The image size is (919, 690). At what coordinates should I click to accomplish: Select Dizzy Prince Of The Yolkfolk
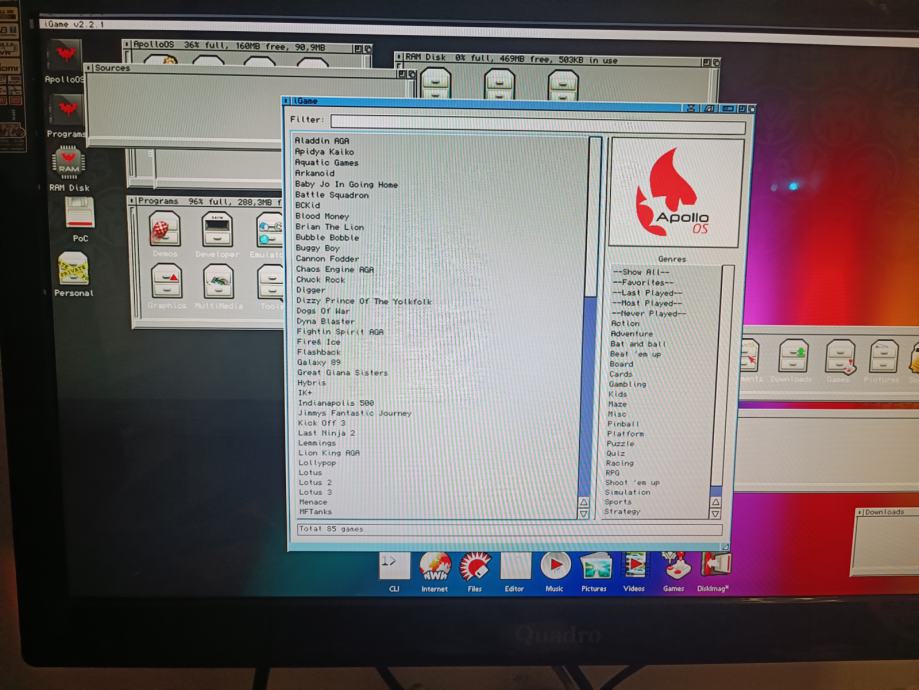coord(364,301)
